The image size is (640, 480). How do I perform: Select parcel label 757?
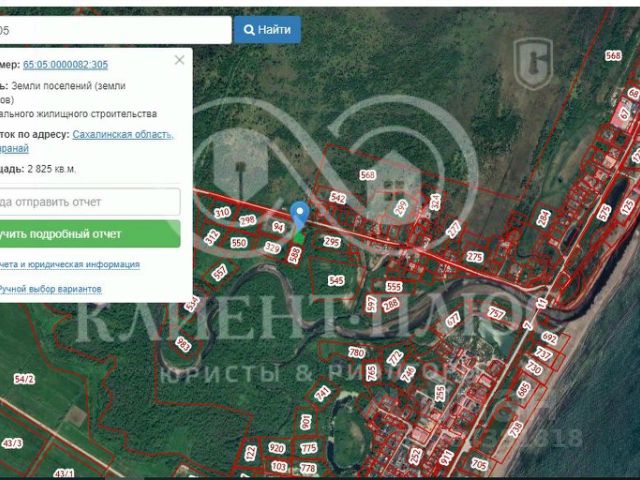coord(497,313)
